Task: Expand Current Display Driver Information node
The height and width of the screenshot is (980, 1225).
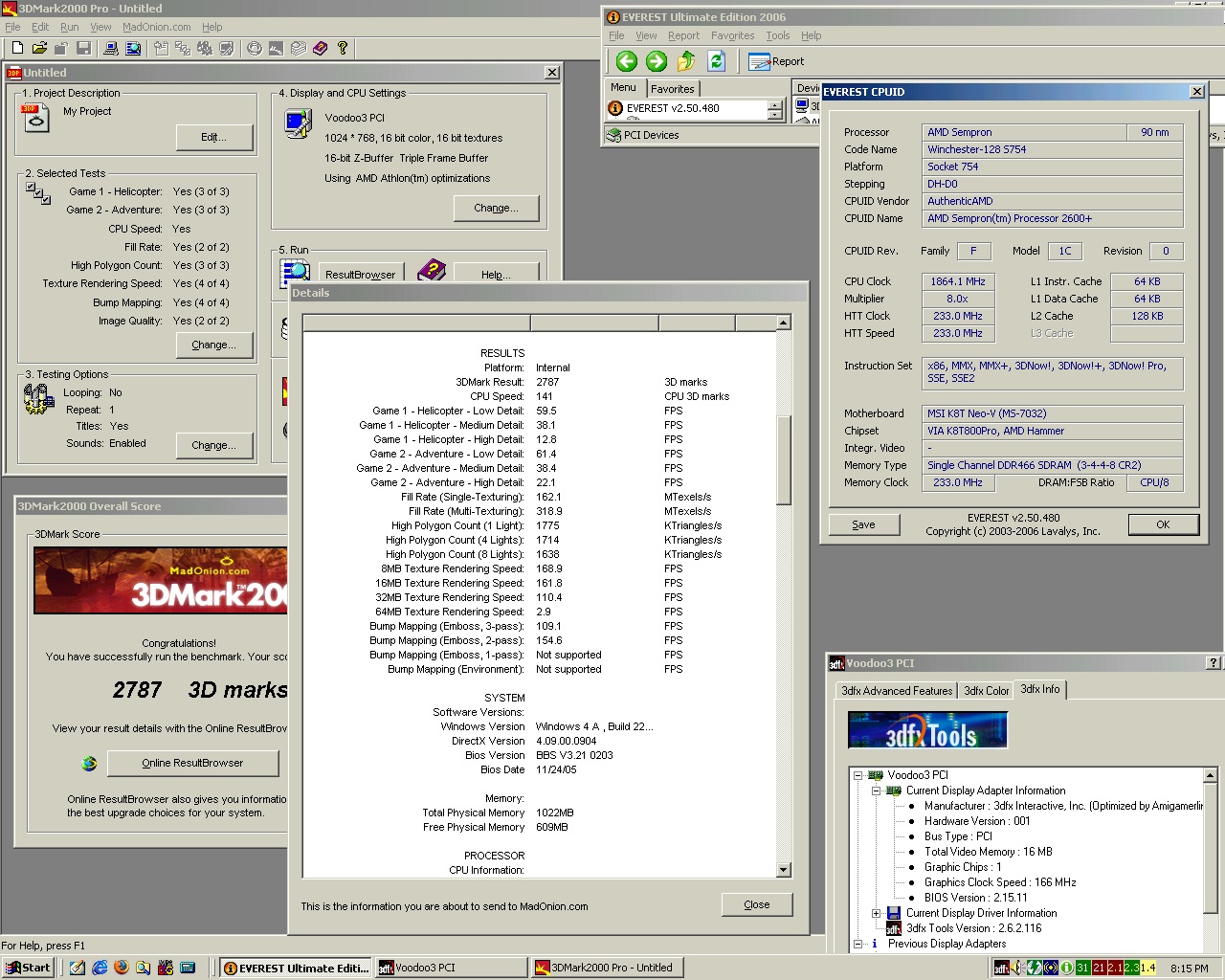Action: [x=876, y=913]
